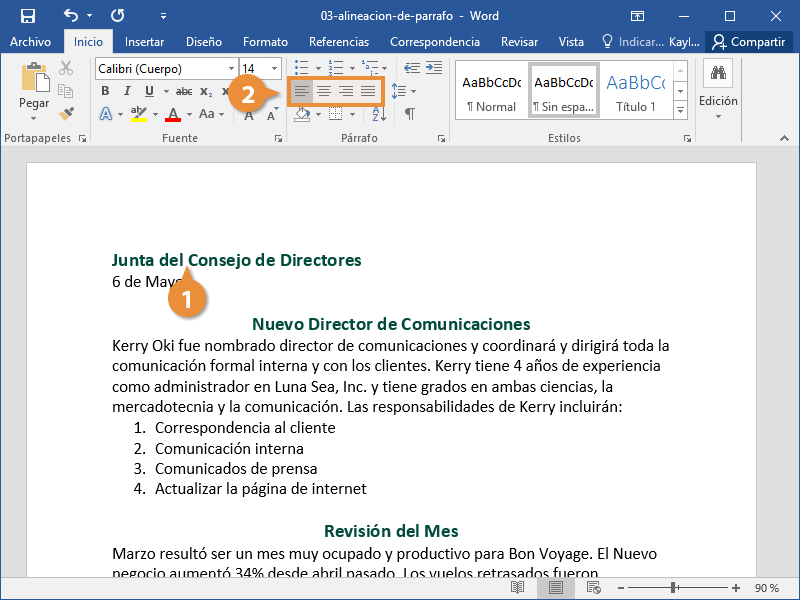Screen dimensions: 800x600
Task: Justify the paragraph text
Action: (368, 91)
